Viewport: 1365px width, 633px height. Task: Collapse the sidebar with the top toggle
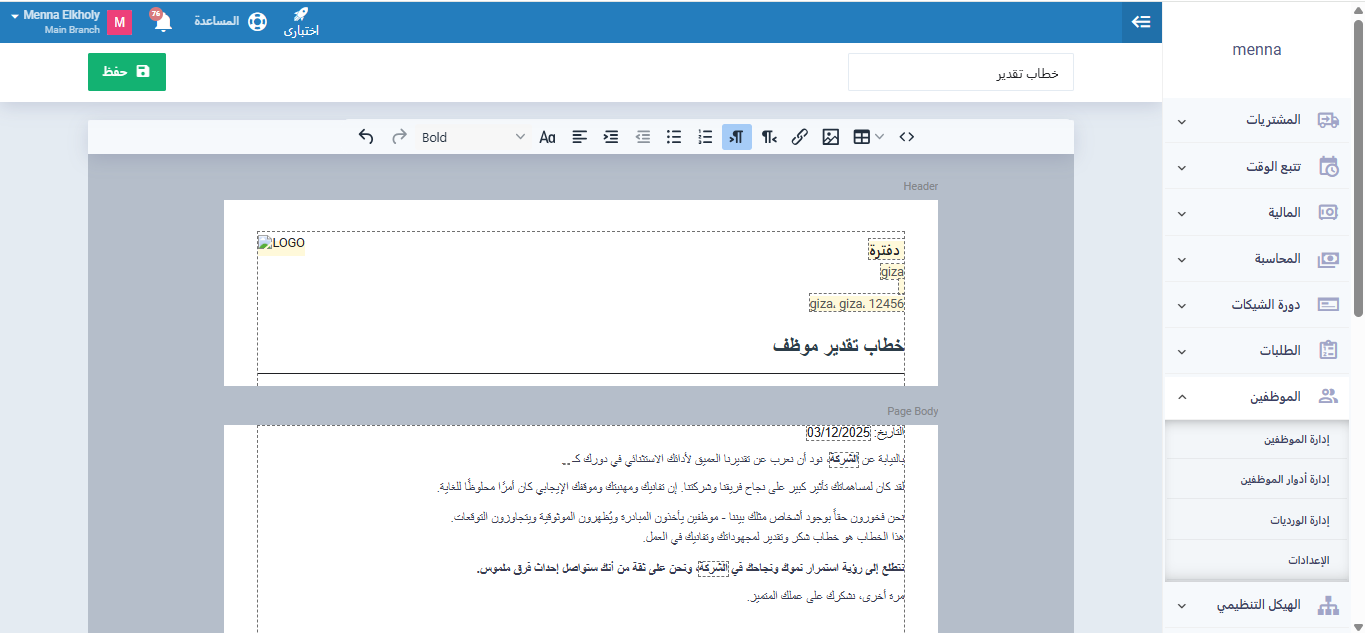[1141, 22]
